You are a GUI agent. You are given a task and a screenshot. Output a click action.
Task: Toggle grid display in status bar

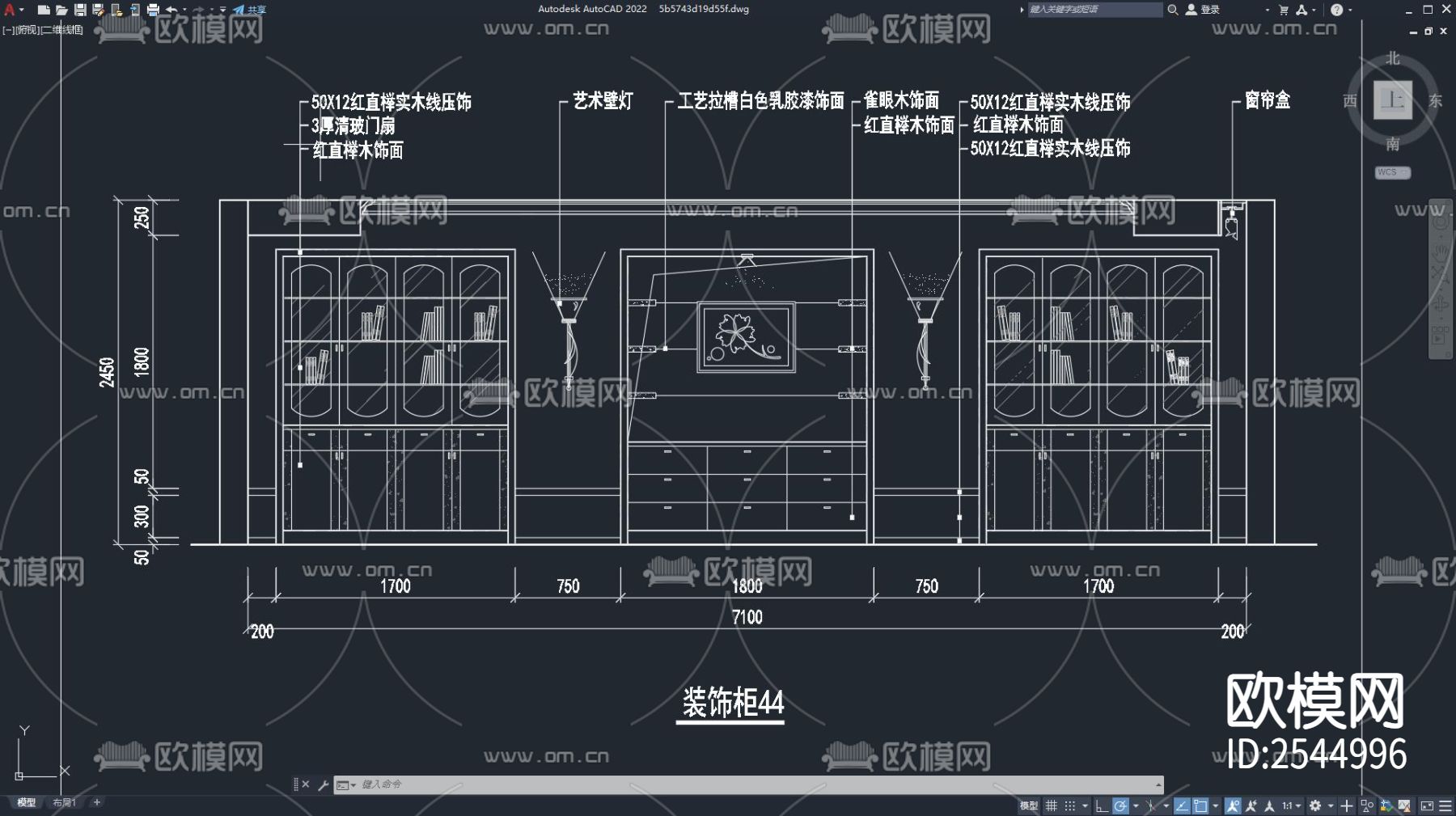click(1052, 805)
